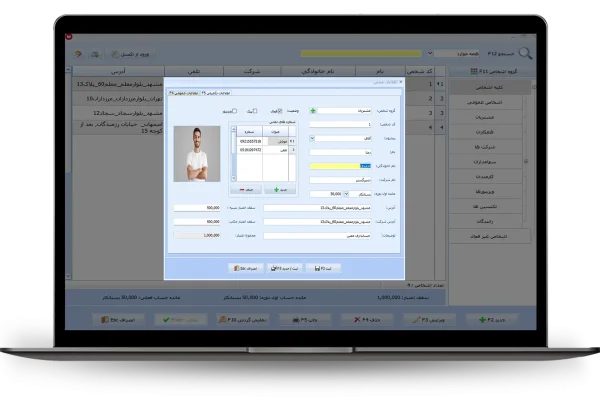Click the door icon on dialog انصراف Esc
Image resolution: width=600 pixels, height=400 pixels.
click(236, 268)
